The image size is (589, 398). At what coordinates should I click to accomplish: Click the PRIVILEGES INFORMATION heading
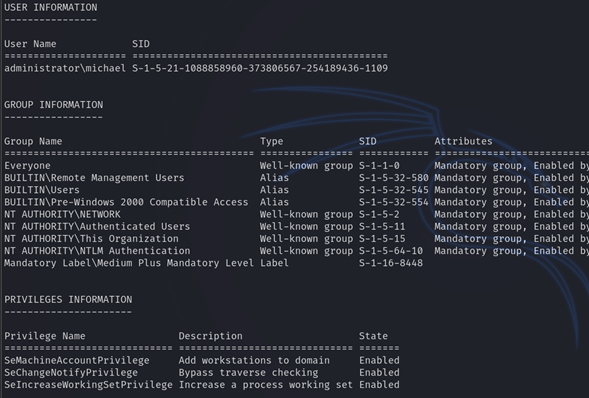68,299
